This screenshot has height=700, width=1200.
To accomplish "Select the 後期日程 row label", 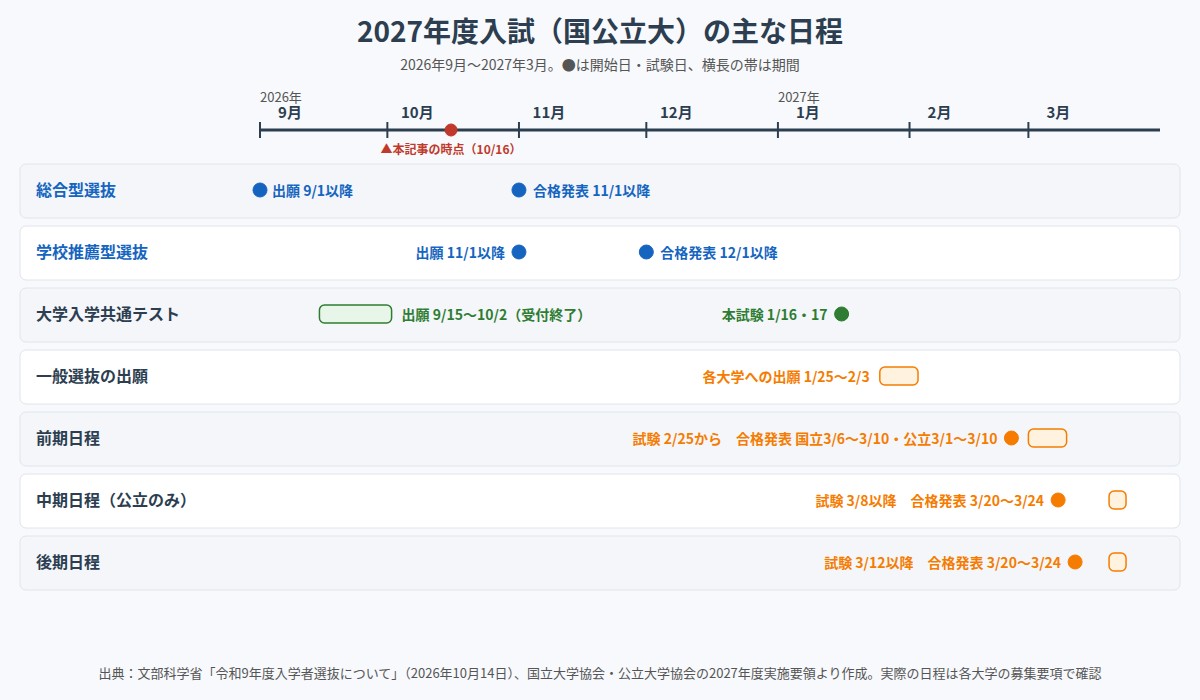I will pyautogui.click(x=68, y=562).
